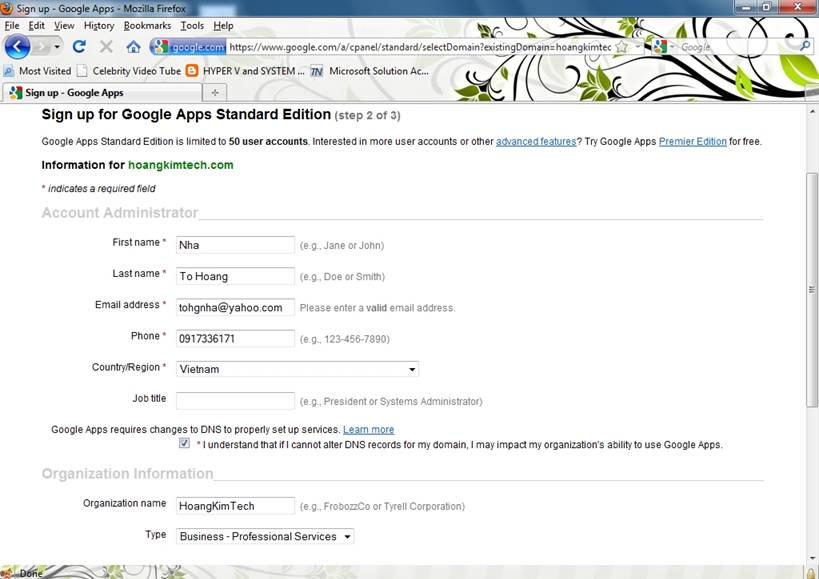Open the Microsoft Solution Ac... bookmark
This screenshot has width=819, height=579.
tap(370, 71)
